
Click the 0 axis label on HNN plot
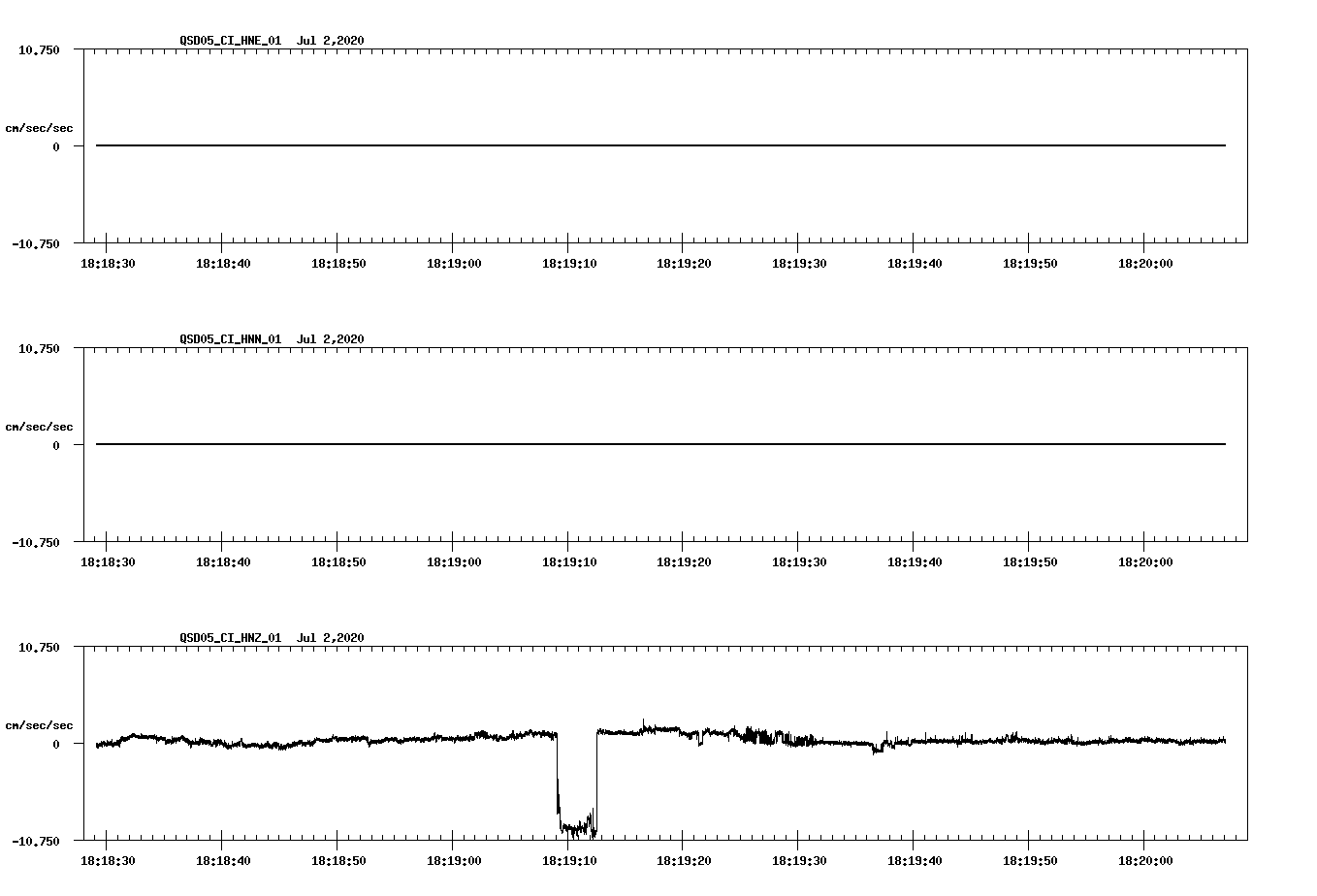(56, 445)
